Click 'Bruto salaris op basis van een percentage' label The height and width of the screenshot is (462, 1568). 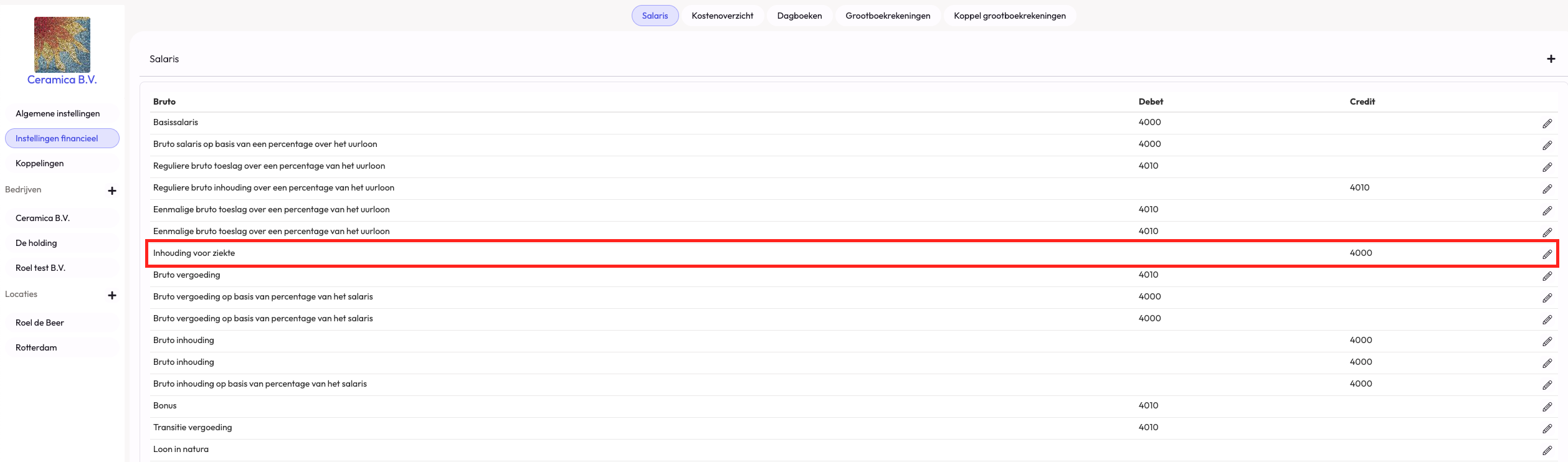[265, 144]
